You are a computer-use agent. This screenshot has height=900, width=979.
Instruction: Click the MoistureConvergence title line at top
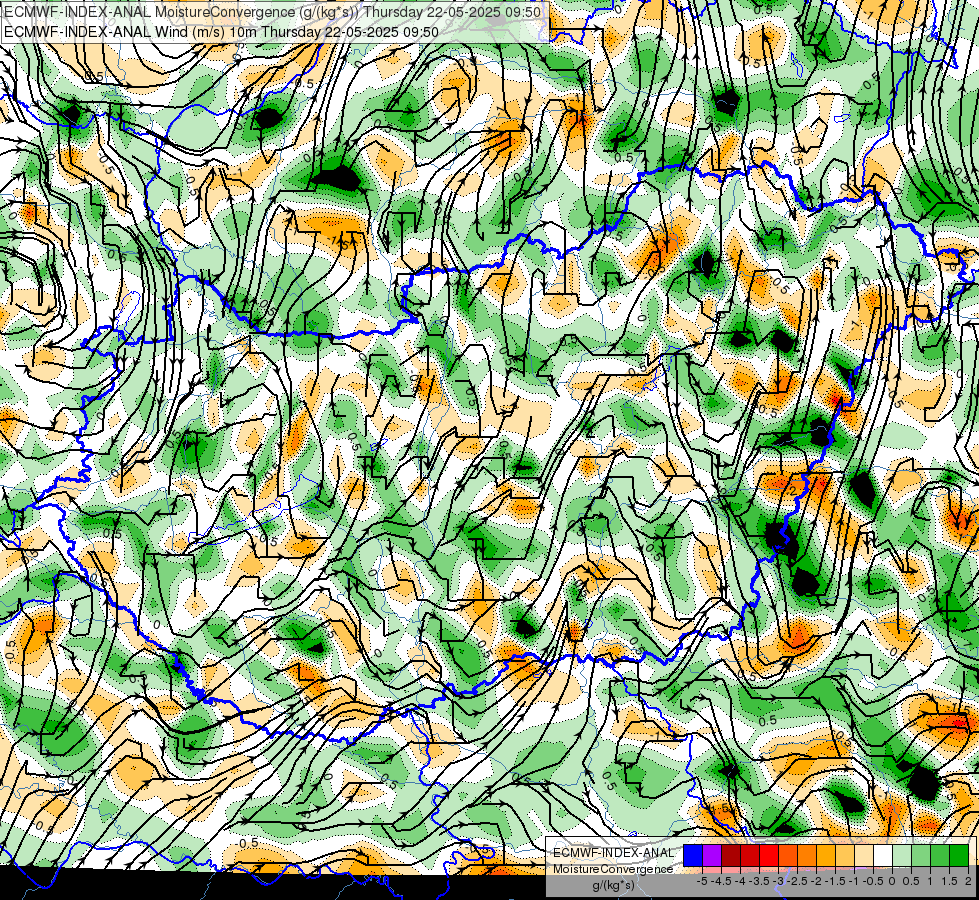[x=273, y=12]
